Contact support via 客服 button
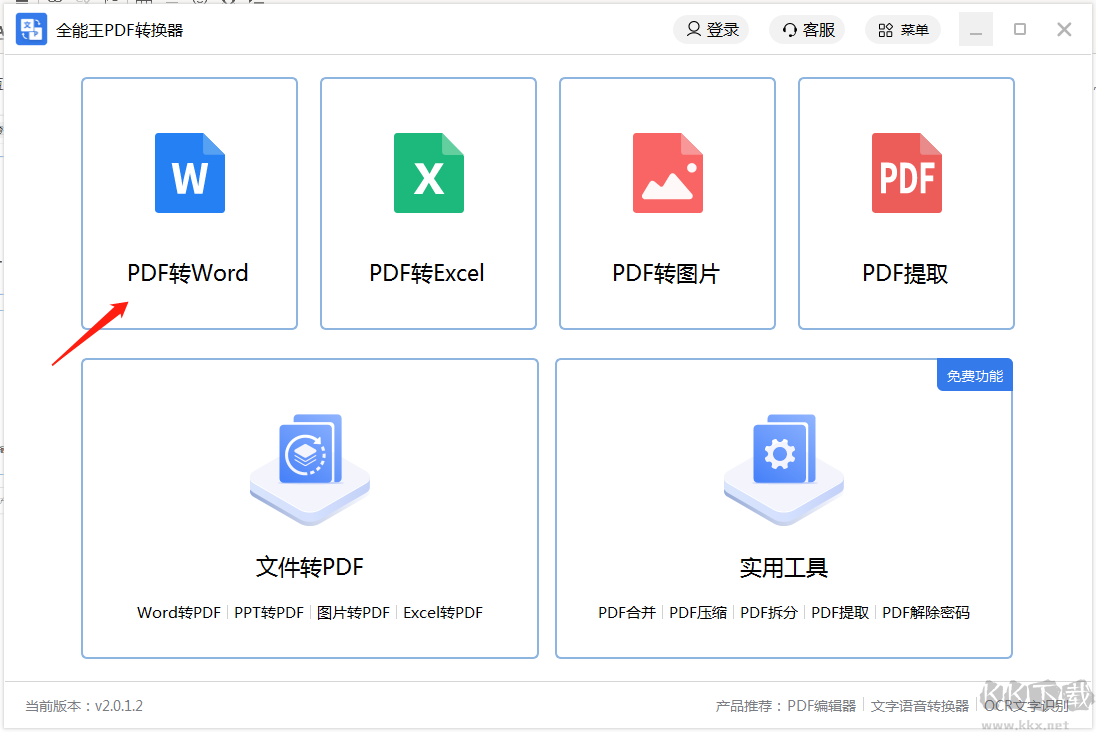Image resolution: width=1096 pixels, height=732 pixels. [808, 30]
